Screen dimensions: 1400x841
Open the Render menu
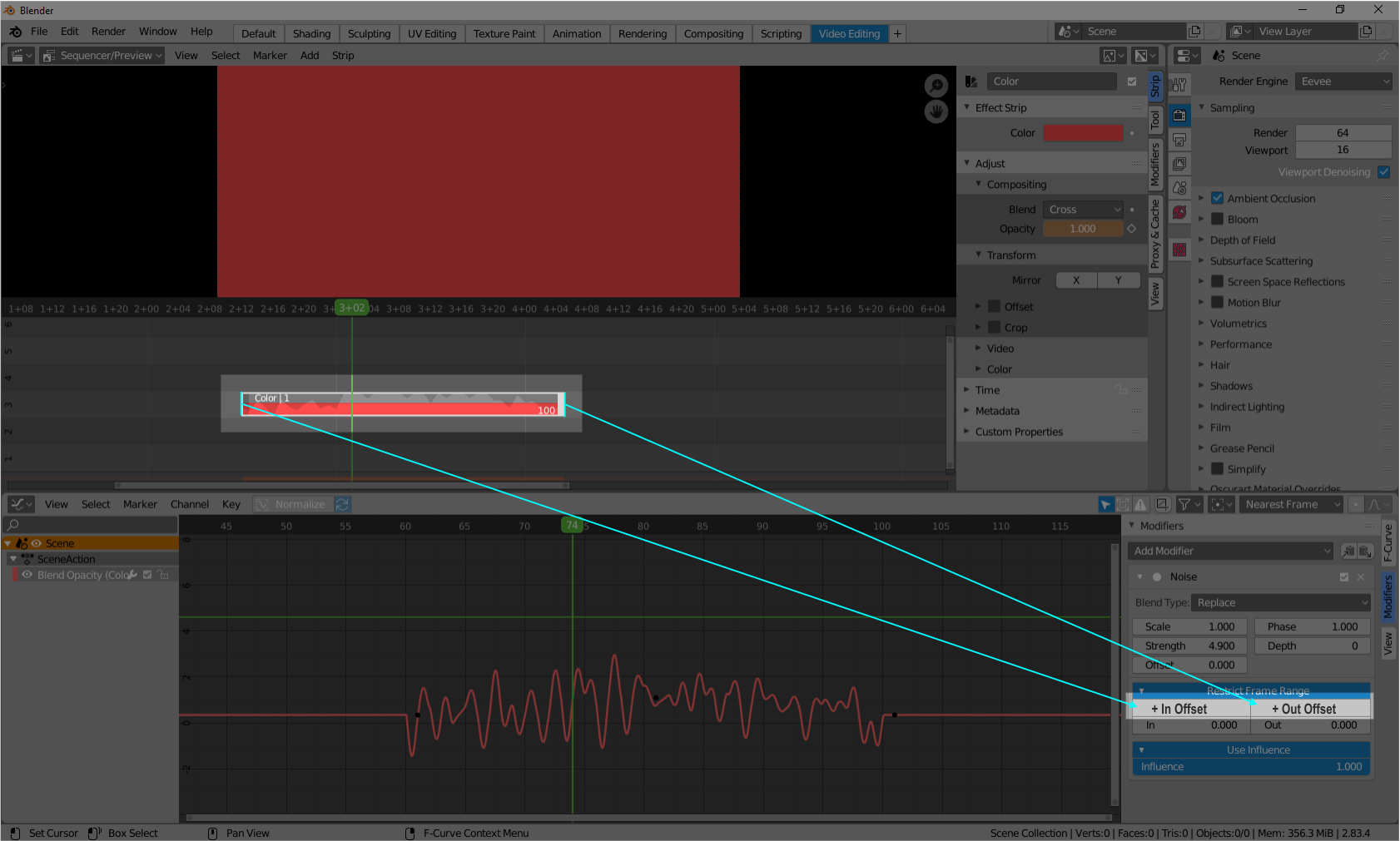tap(108, 32)
